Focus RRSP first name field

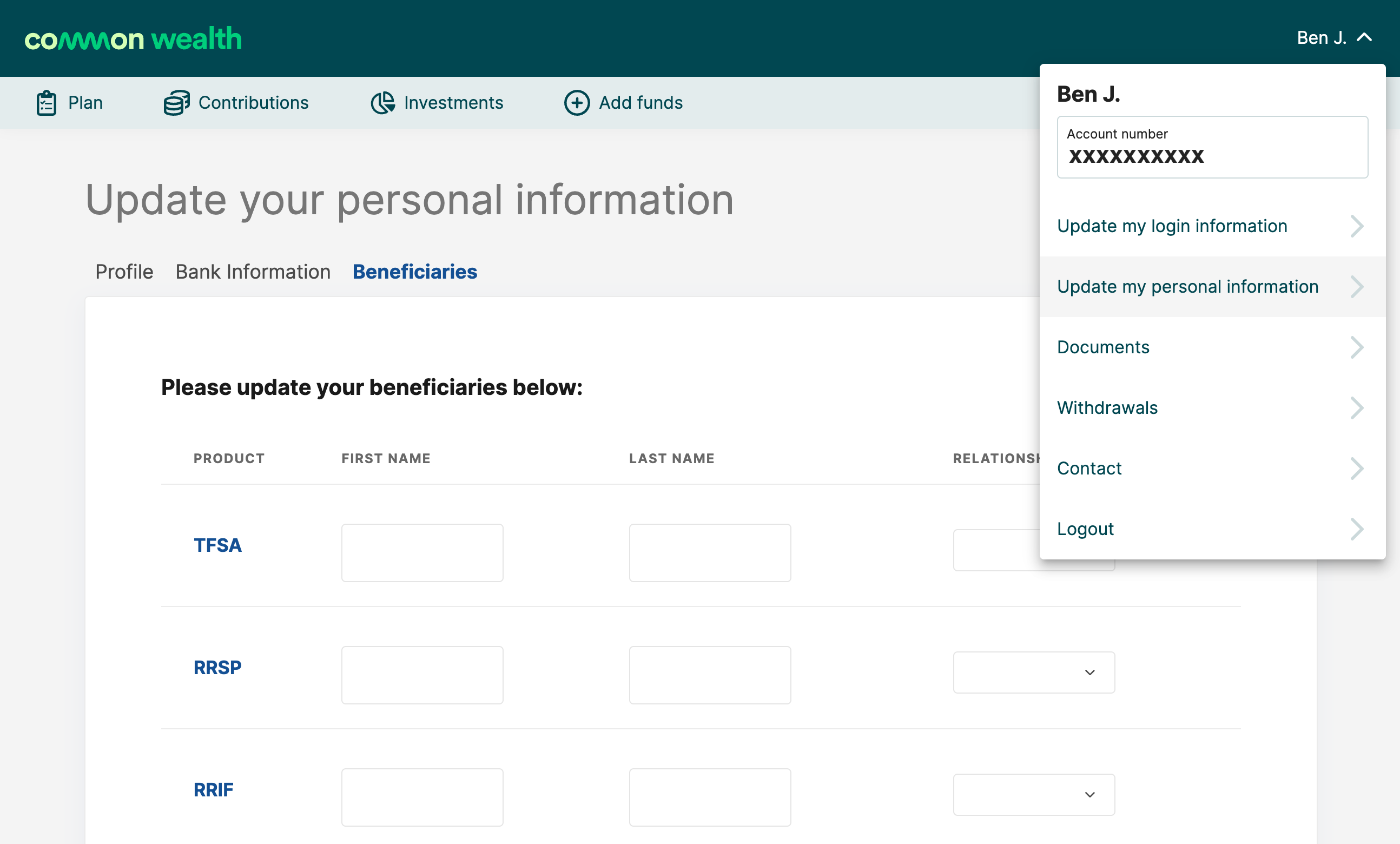coord(422,675)
